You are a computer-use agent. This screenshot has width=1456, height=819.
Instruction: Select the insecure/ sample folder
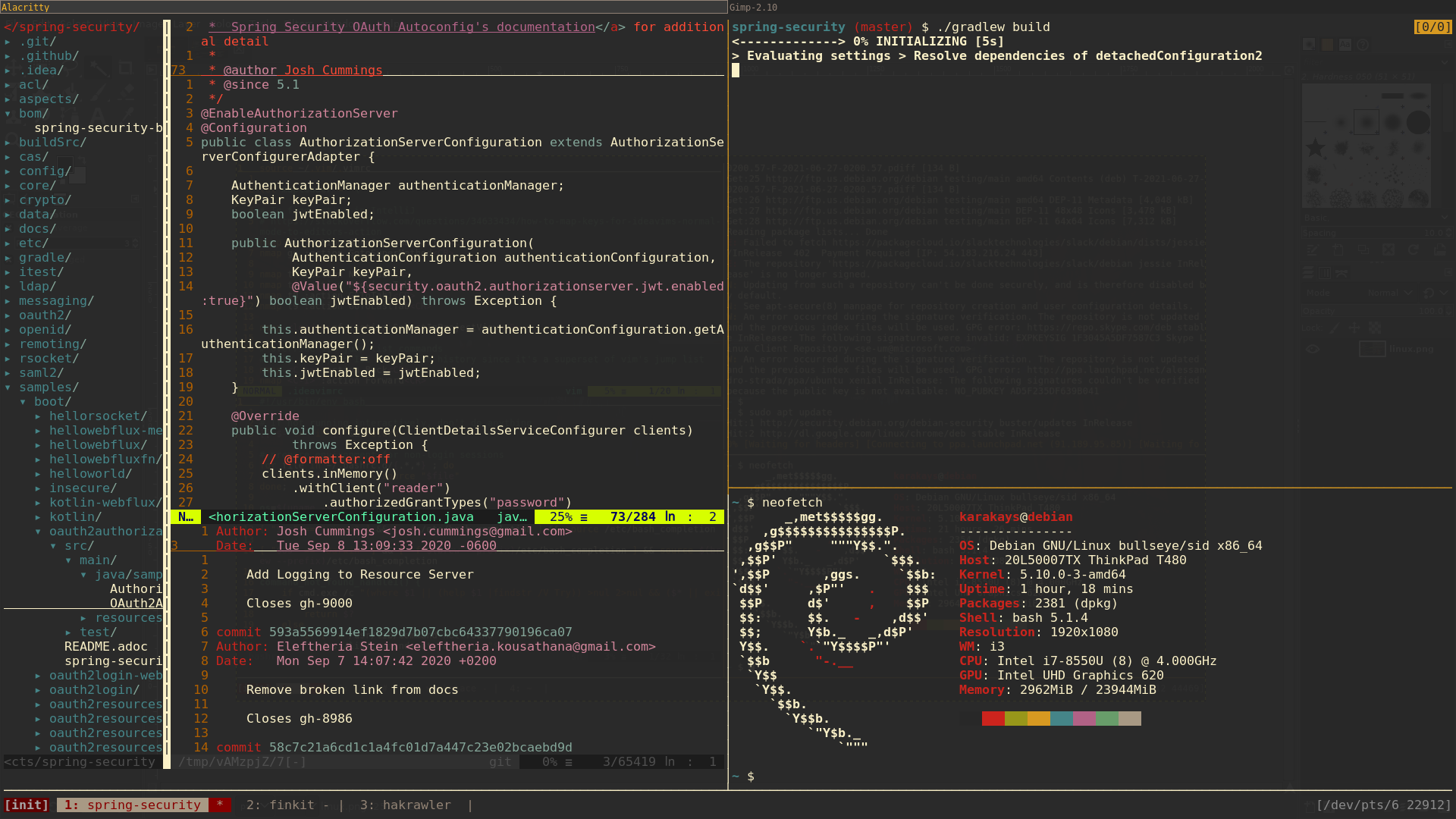[x=83, y=488]
